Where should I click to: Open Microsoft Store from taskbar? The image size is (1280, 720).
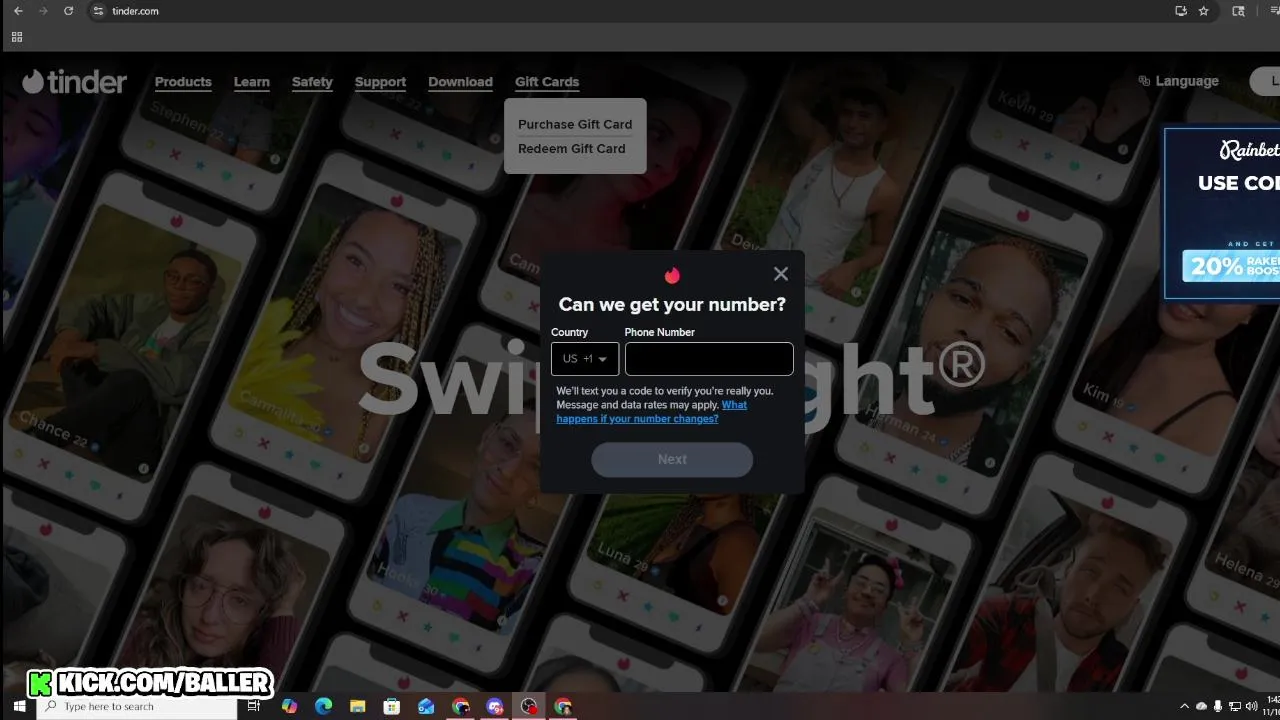pos(392,706)
